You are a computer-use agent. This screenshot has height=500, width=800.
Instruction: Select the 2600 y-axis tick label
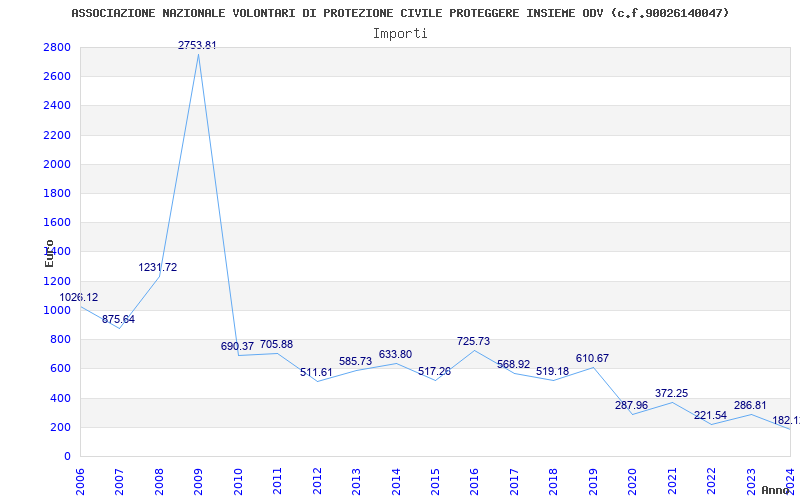tap(57, 77)
